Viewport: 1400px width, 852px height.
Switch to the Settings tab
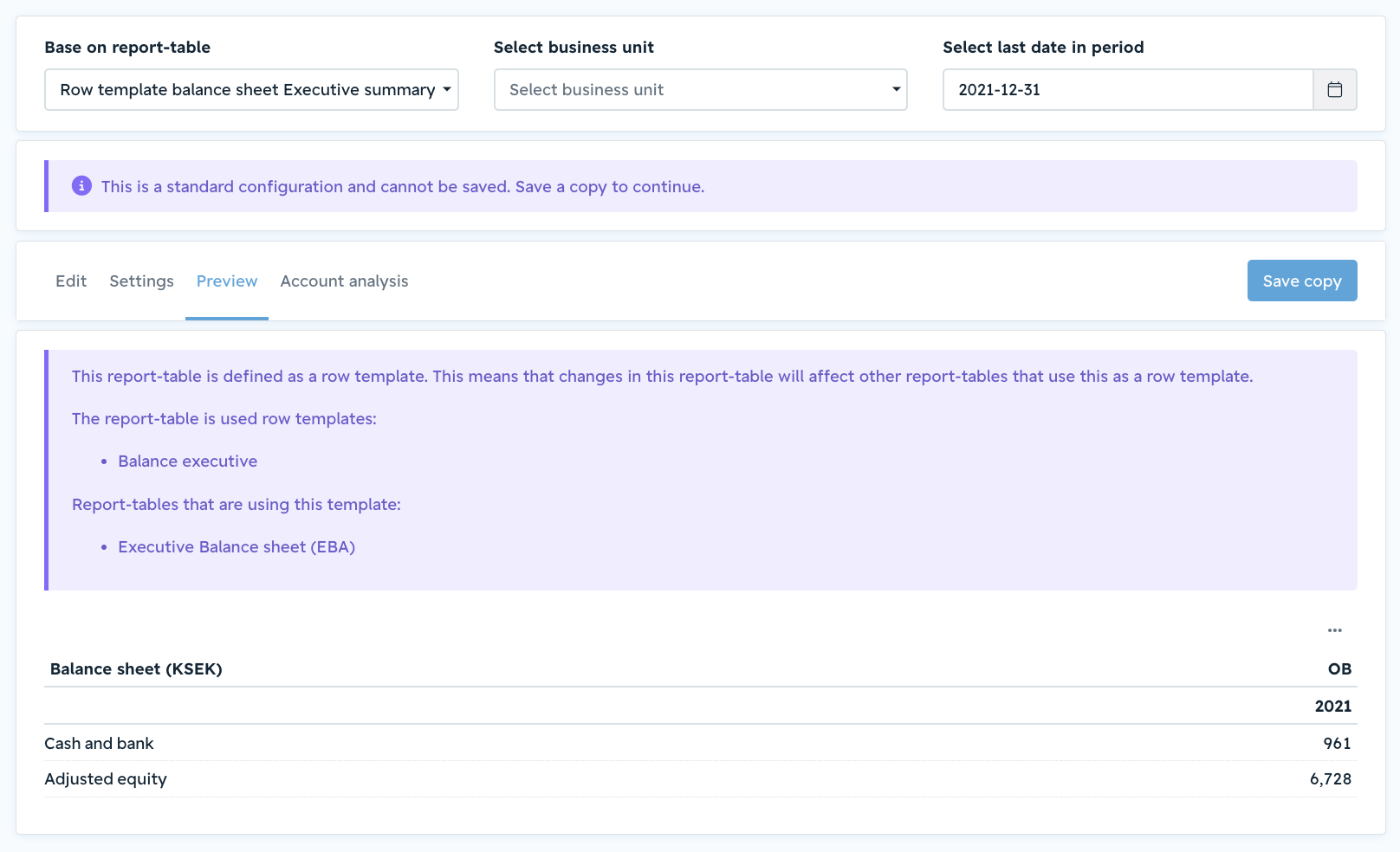141,281
